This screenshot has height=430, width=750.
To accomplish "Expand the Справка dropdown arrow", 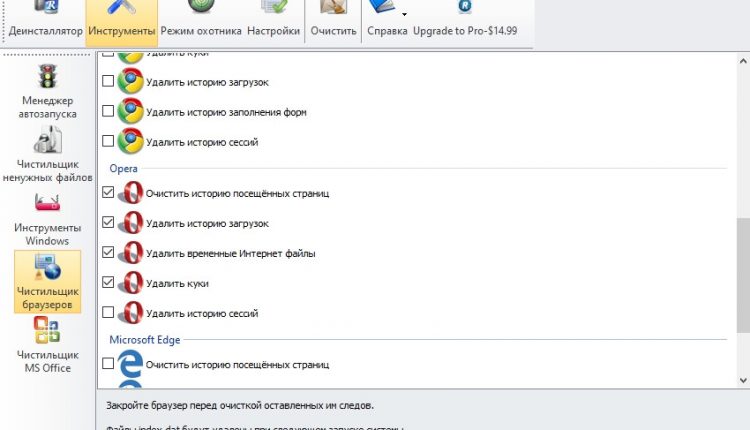I will 404,14.
